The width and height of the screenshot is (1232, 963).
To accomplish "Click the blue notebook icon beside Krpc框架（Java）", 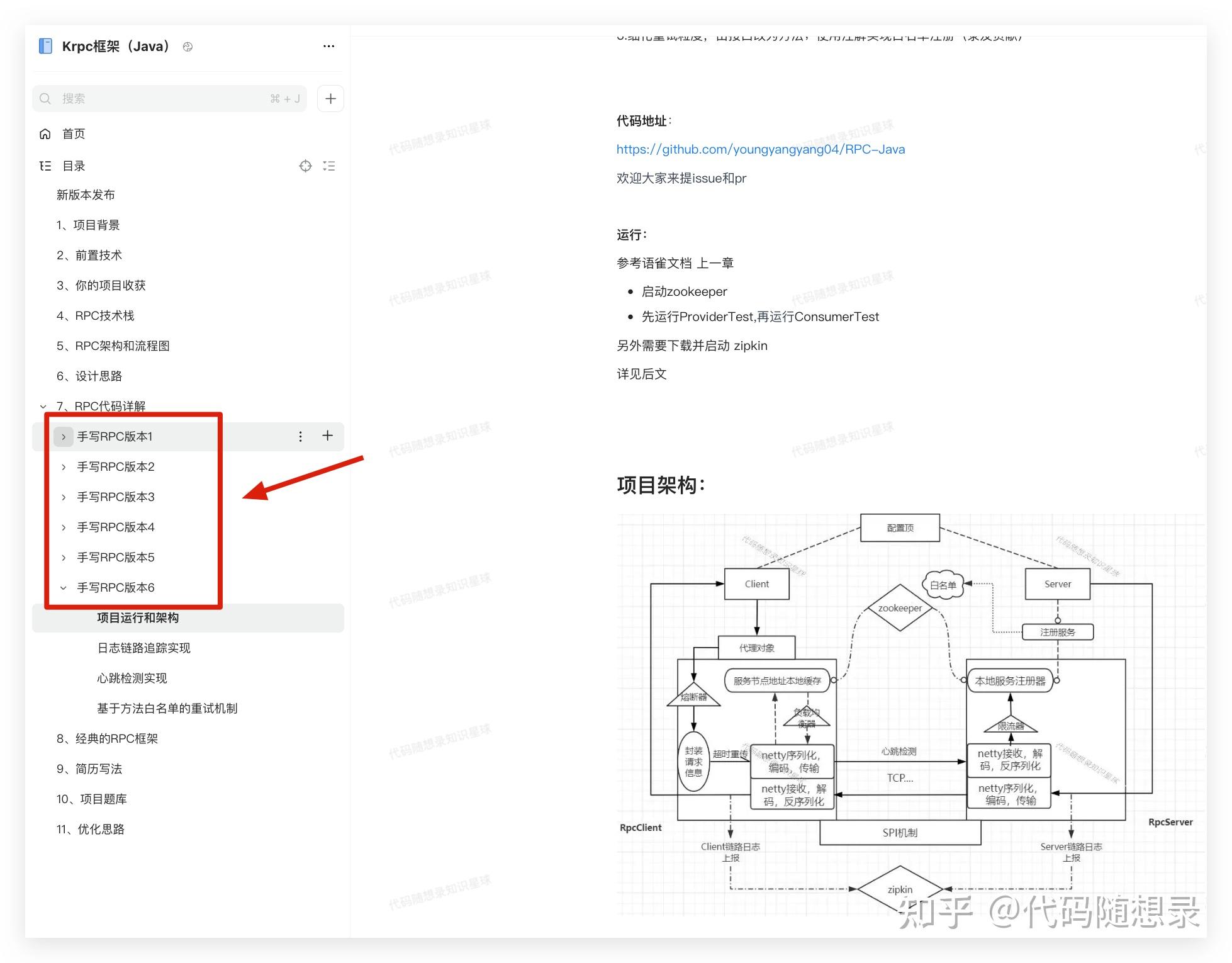I will (x=45, y=46).
